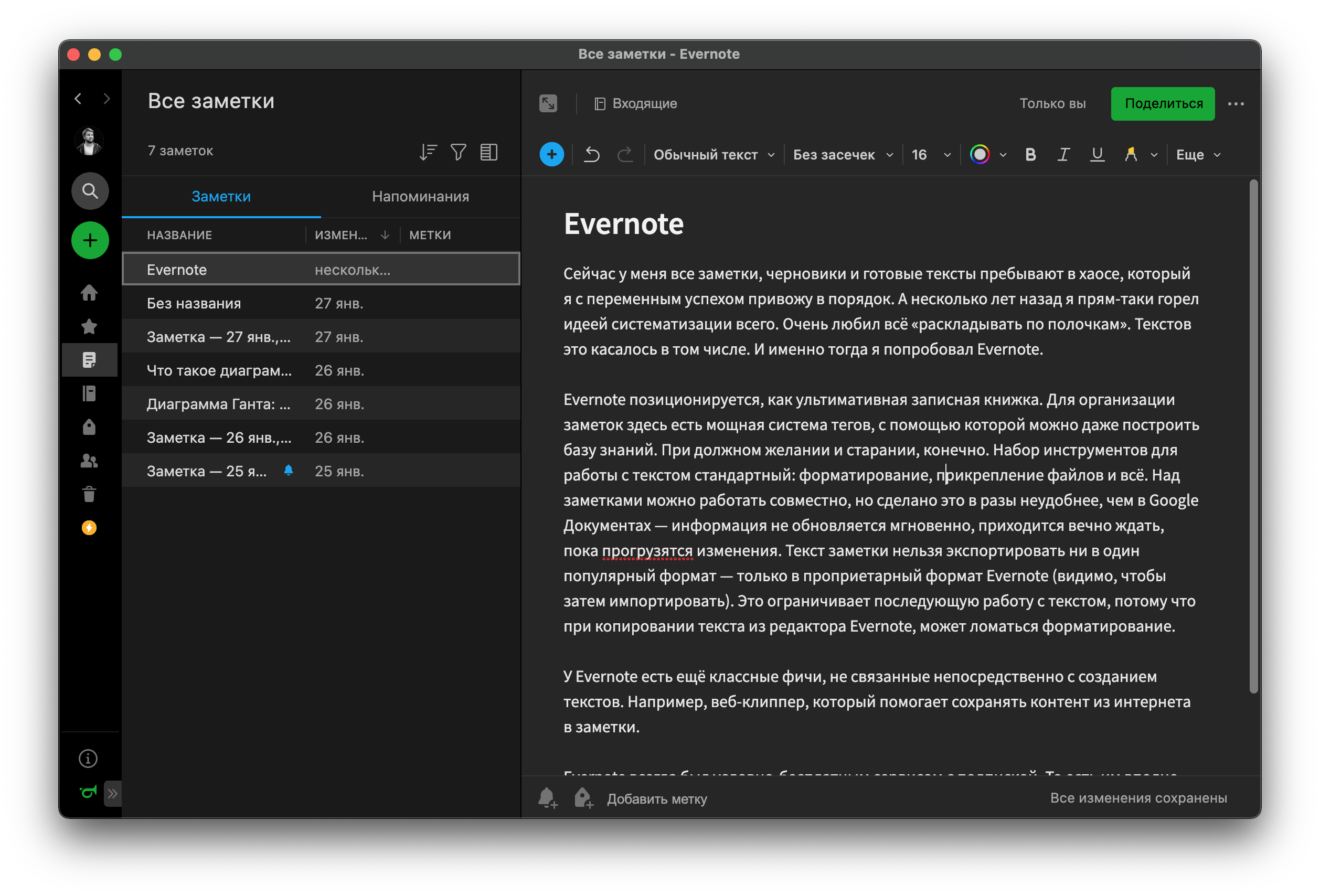Image resolution: width=1320 pixels, height=896 pixels.
Task: Click the text color circle swatch
Action: coord(979,154)
